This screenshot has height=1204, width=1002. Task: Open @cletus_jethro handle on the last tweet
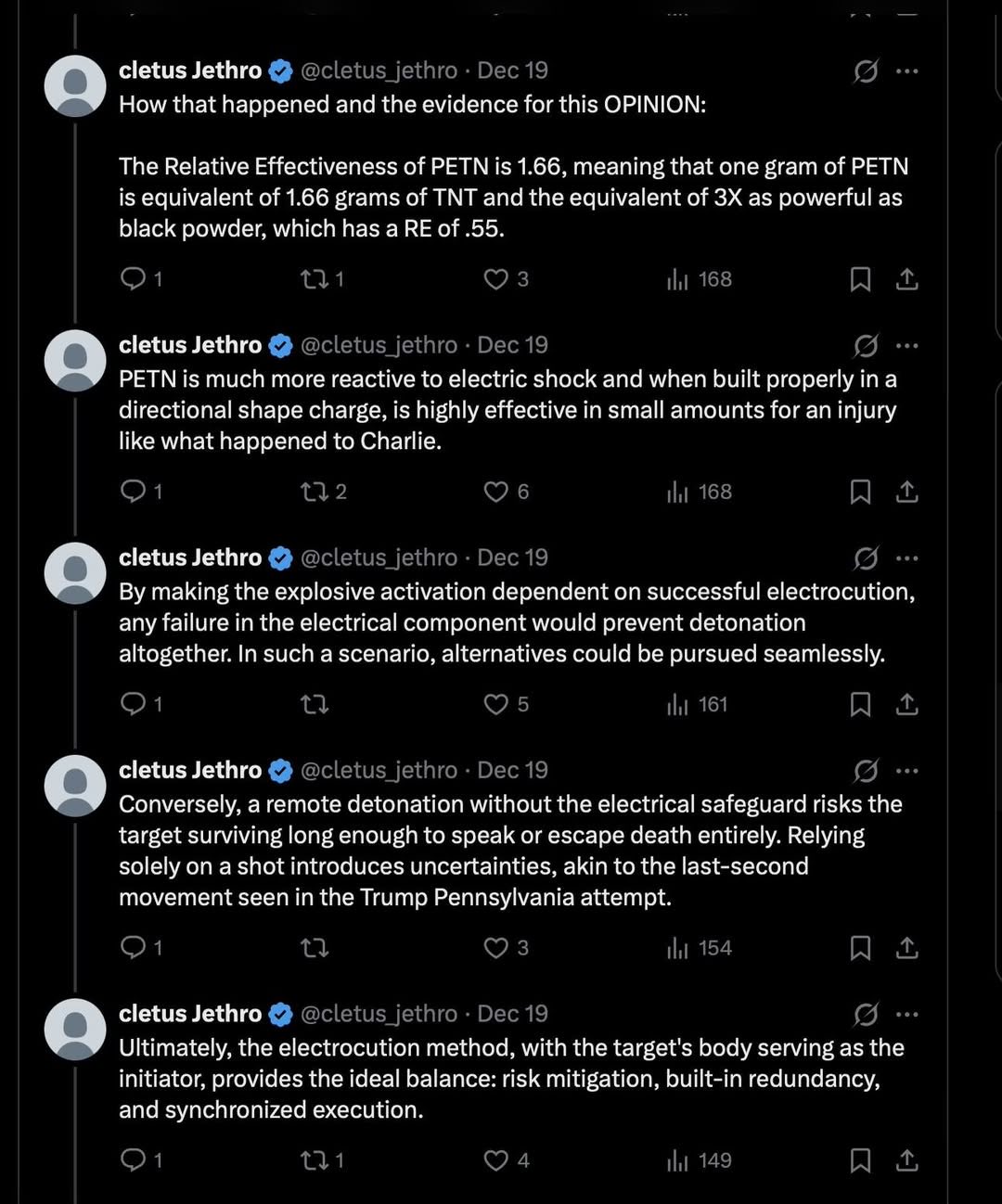point(379,1014)
